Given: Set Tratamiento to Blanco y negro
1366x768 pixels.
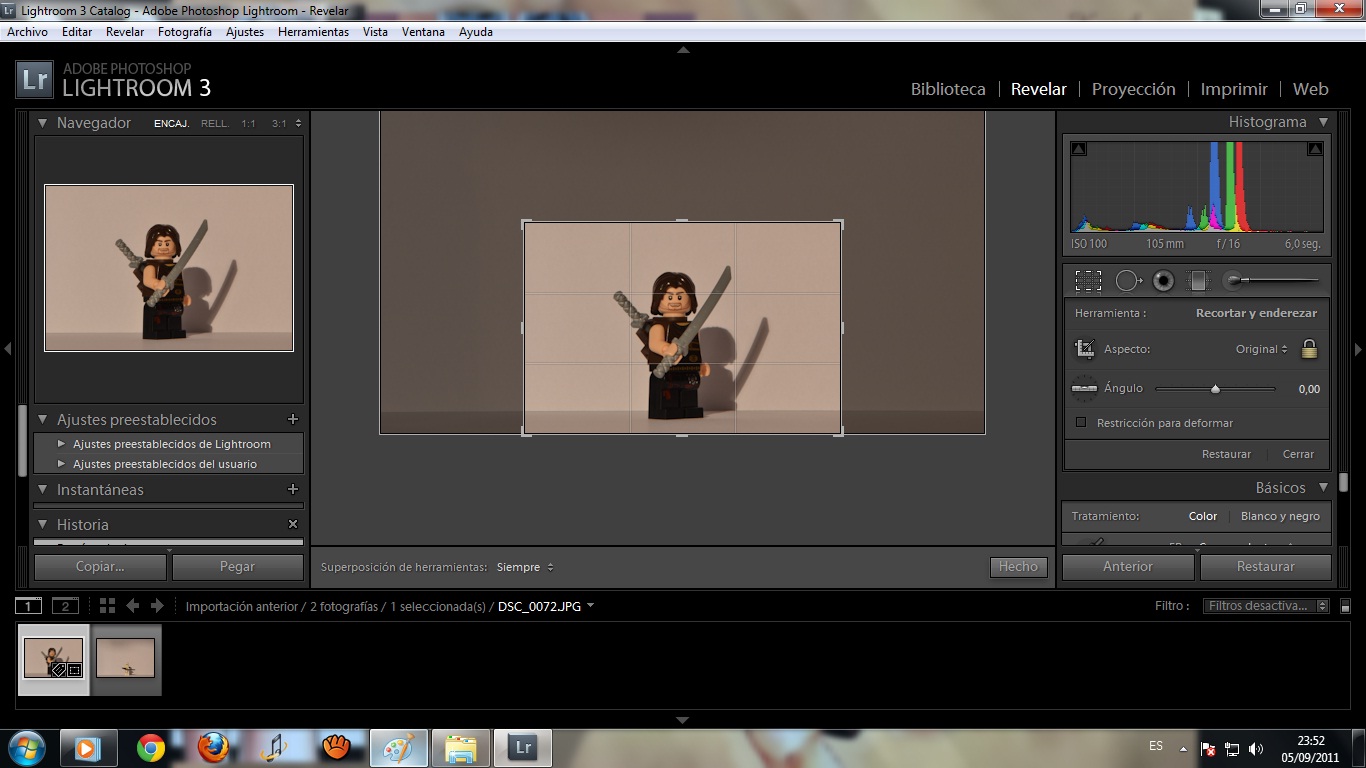Looking at the screenshot, I should (x=1281, y=516).
